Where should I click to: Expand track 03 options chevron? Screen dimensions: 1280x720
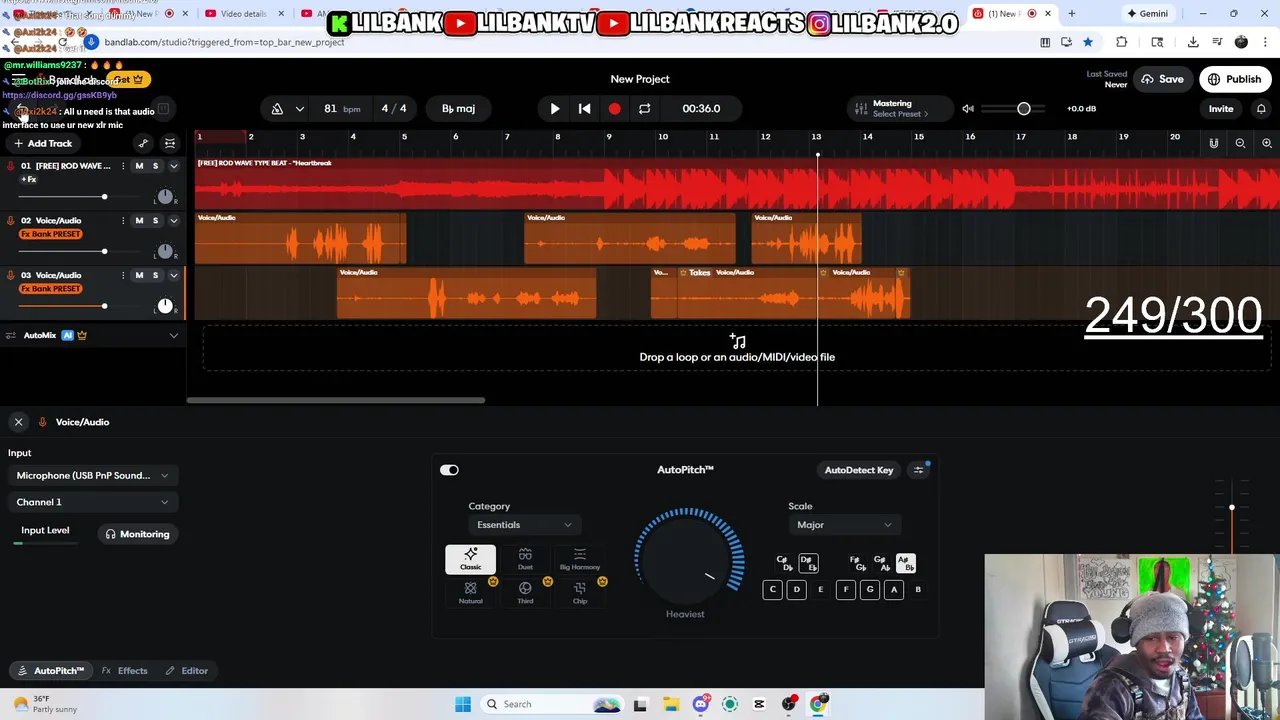174,275
